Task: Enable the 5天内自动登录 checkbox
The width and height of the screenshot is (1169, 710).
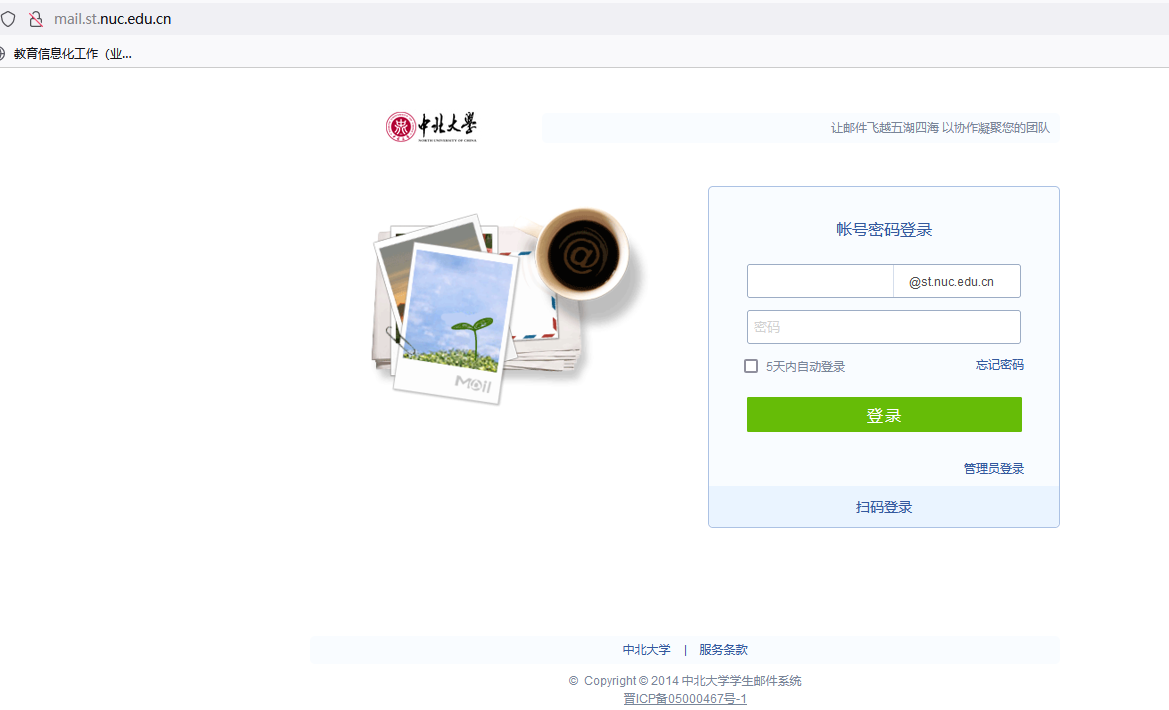Action: [751, 366]
